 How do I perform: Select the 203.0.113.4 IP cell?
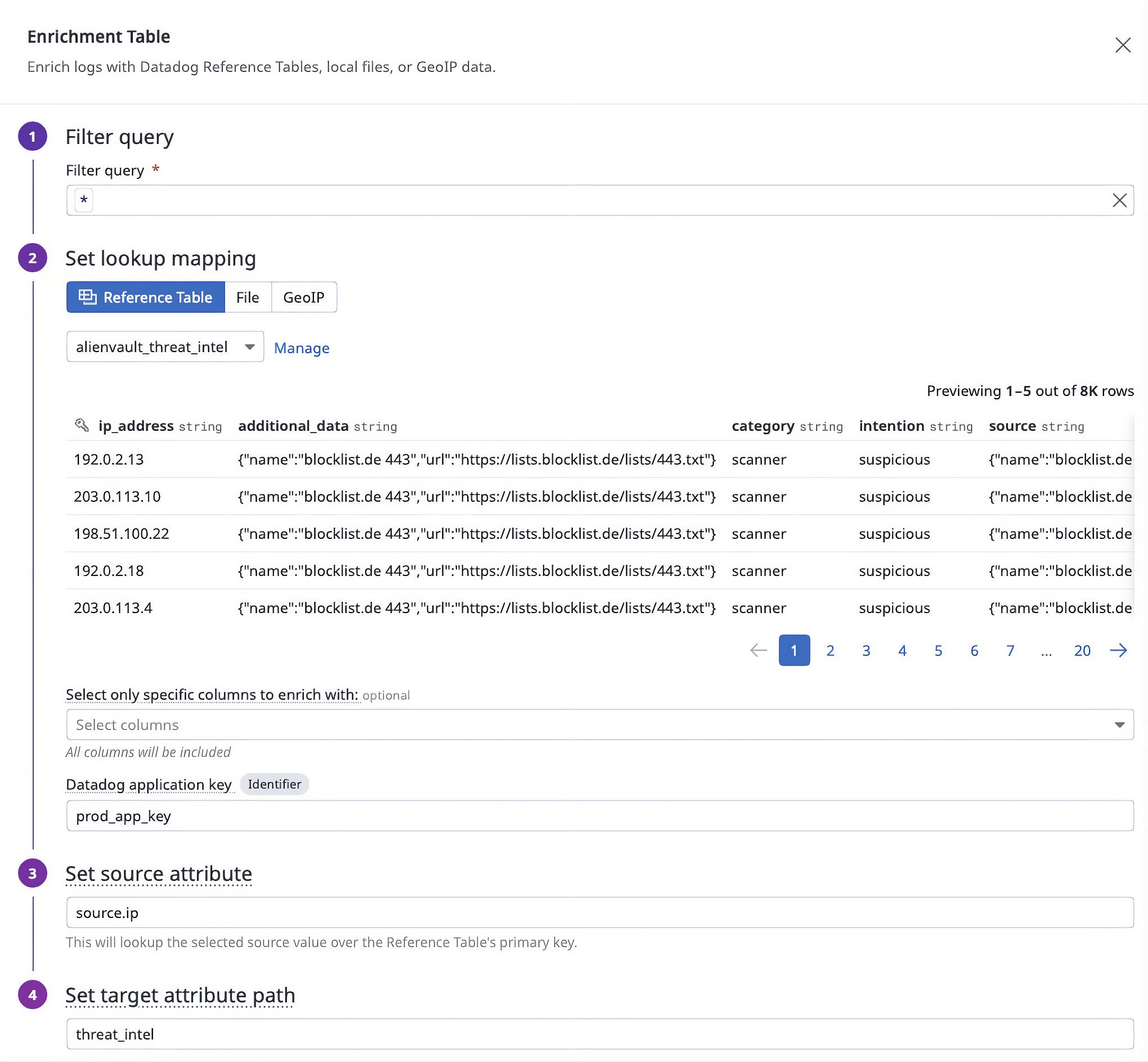tap(113, 608)
